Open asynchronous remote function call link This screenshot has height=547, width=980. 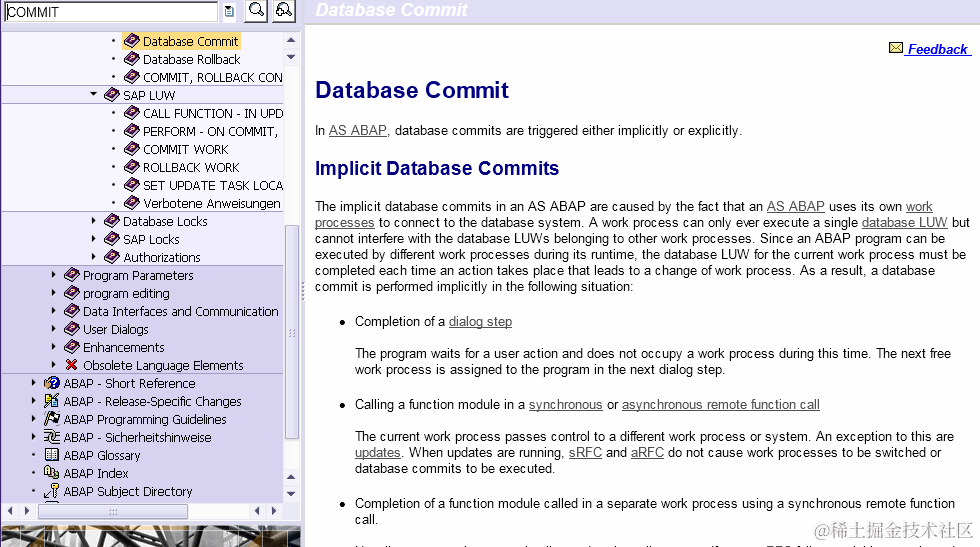[721, 404]
